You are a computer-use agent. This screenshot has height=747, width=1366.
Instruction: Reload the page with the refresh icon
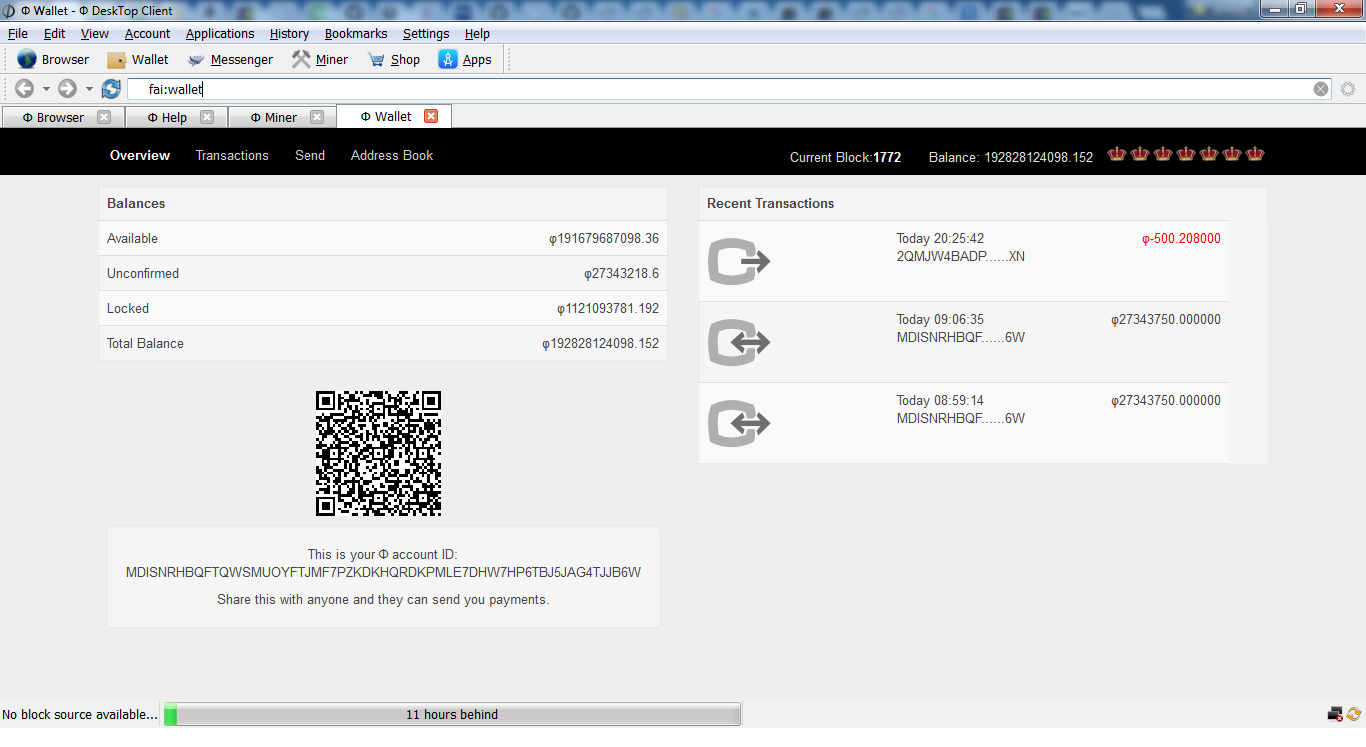(111, 89)
